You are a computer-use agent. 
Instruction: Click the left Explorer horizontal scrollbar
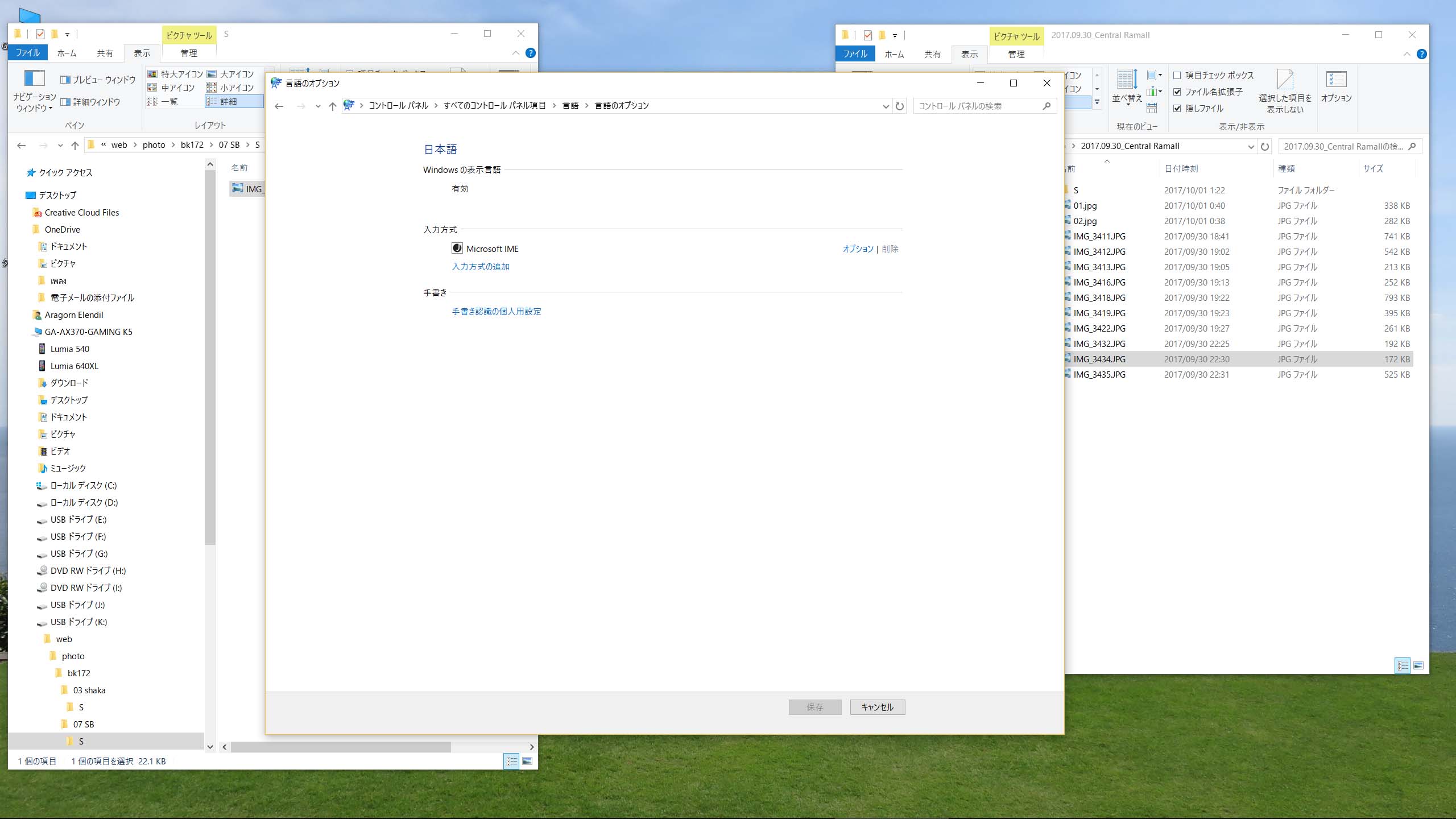[x=340, y=747]
